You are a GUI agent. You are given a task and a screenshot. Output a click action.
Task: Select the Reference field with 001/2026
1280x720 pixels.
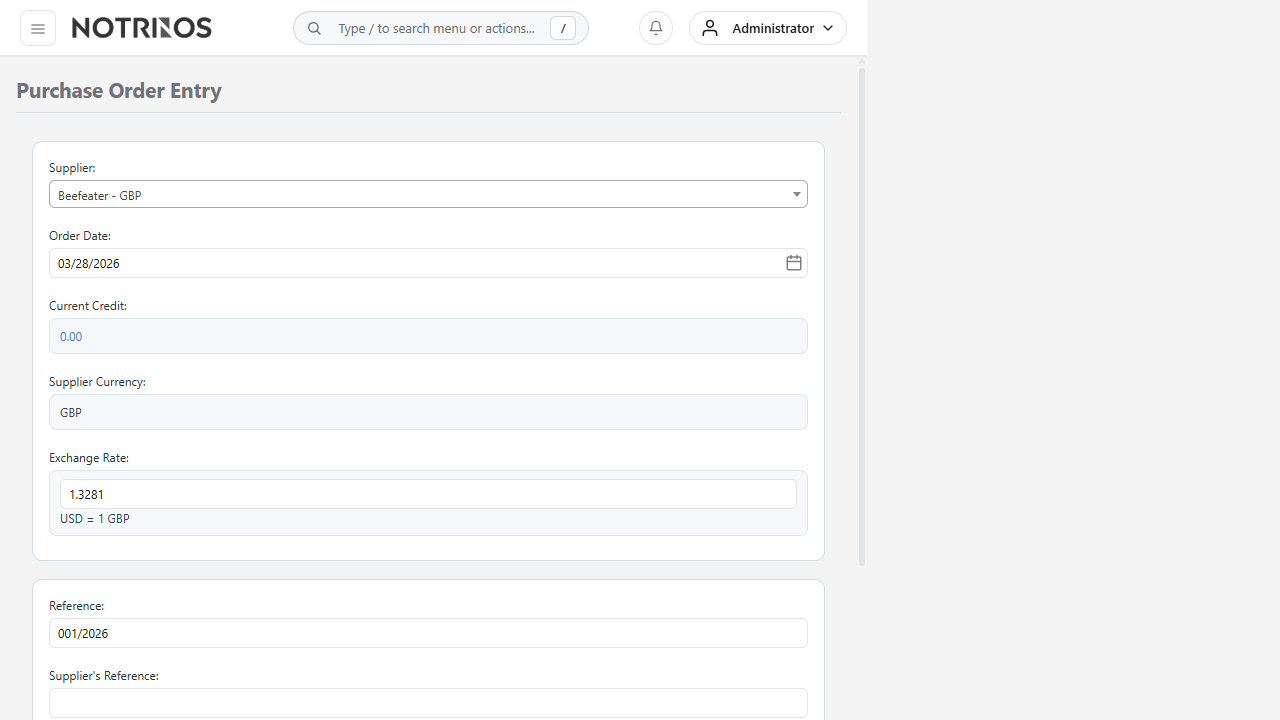[428, 633]
